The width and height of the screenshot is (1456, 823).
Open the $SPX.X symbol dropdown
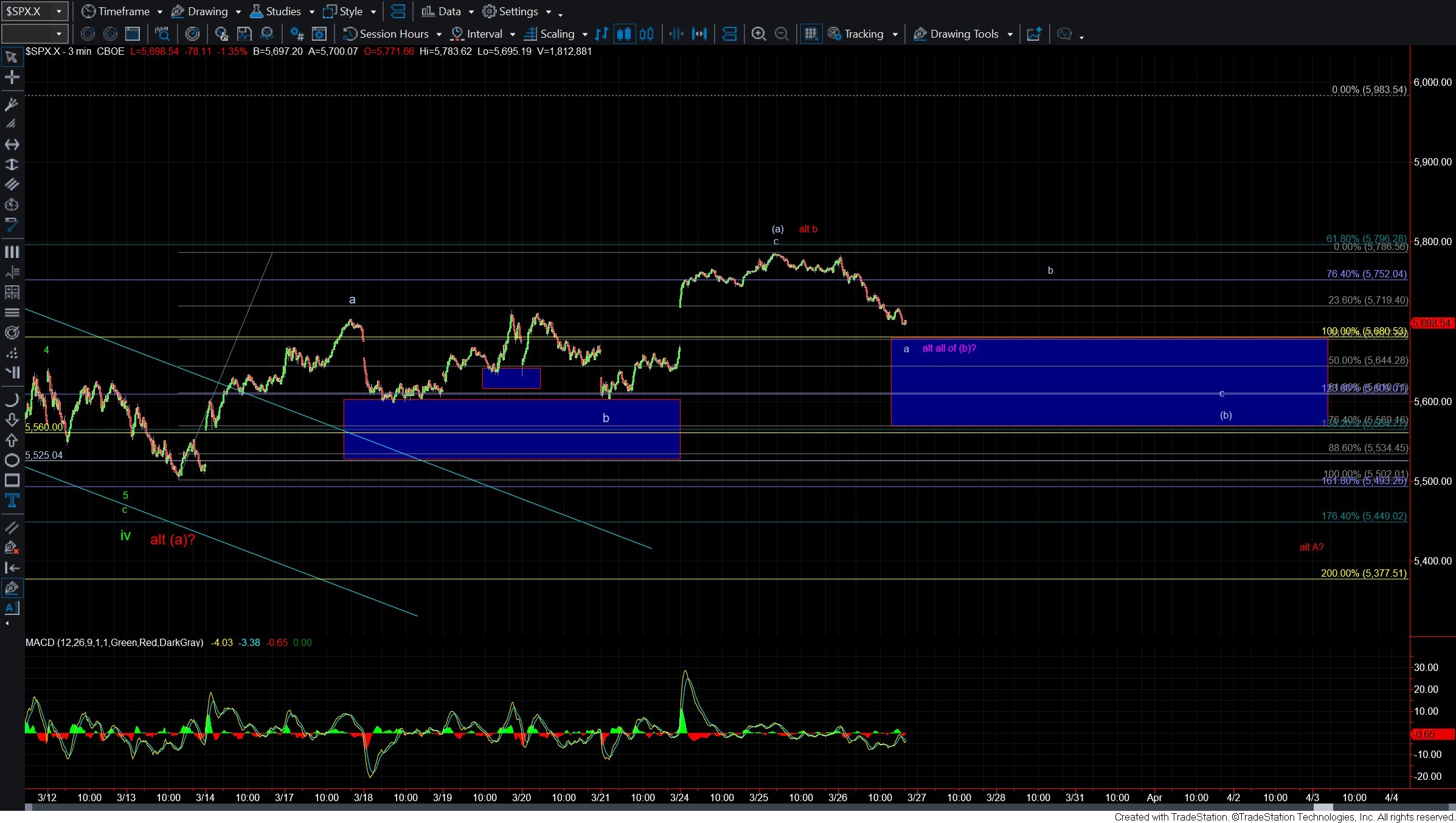(x=59, y=12)
